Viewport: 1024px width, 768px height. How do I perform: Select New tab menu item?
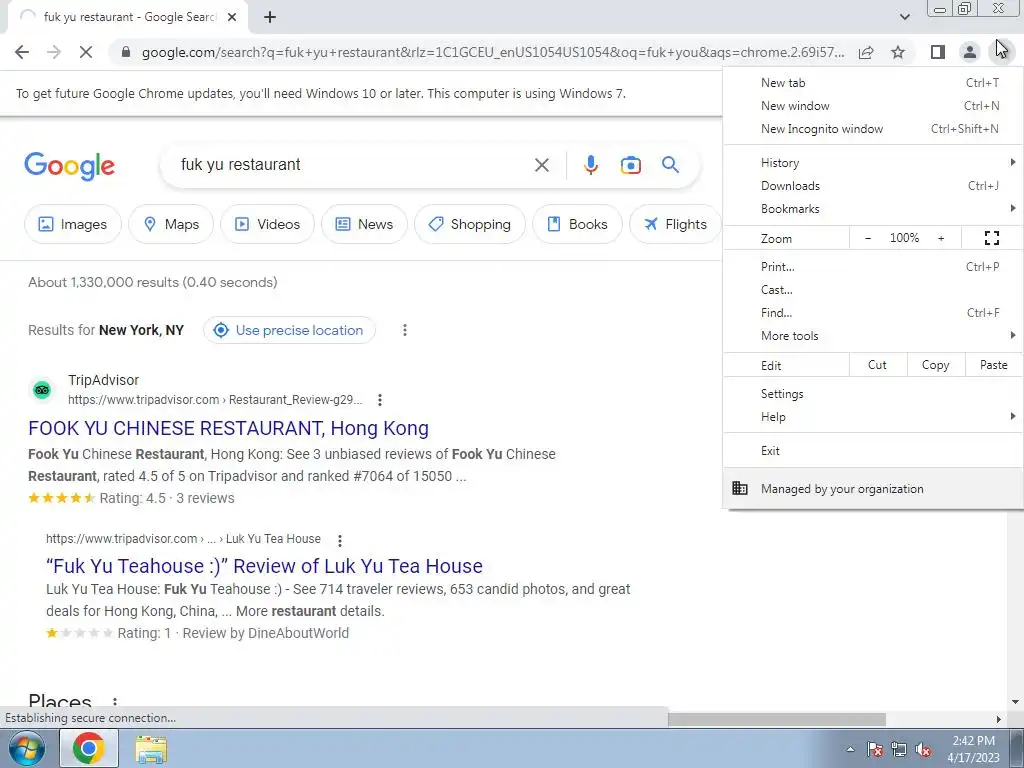tap(873, 83)
